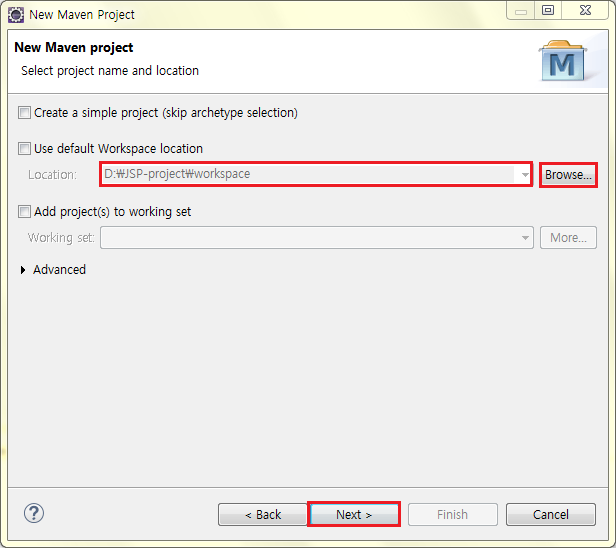This screenshot has height=548, width=616.
Task: Click the Eclipse icon in title bar
Action: (x=16, y=15)
